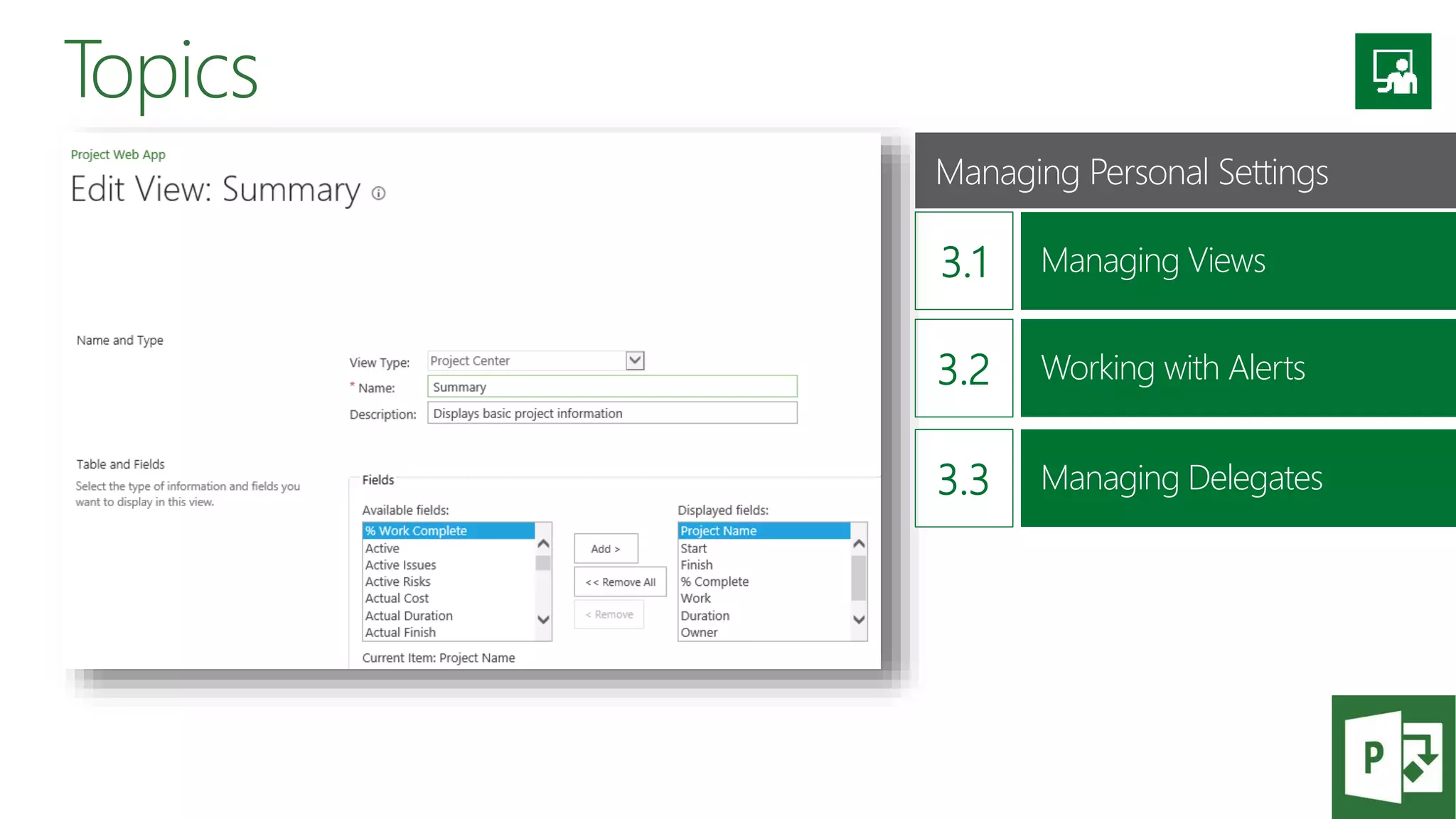1456x819 pixels.
Task: Click the Add > button
Action: point(606,549)
